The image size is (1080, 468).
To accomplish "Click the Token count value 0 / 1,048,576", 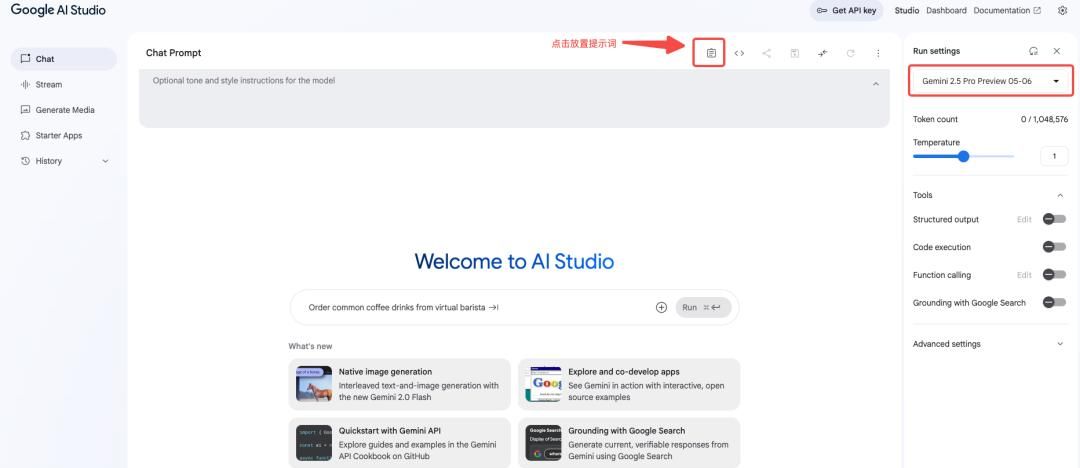I will pos(1044,119).
